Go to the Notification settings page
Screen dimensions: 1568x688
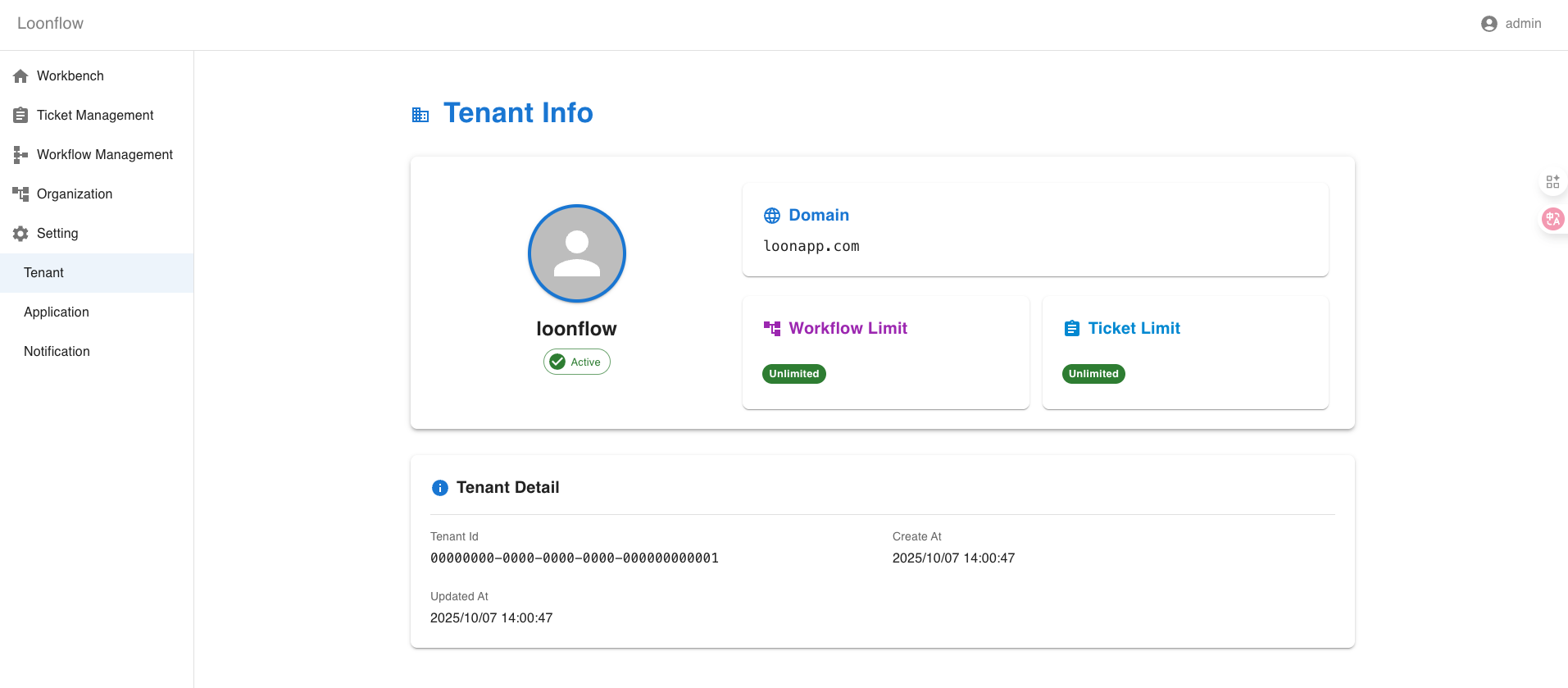97,352
